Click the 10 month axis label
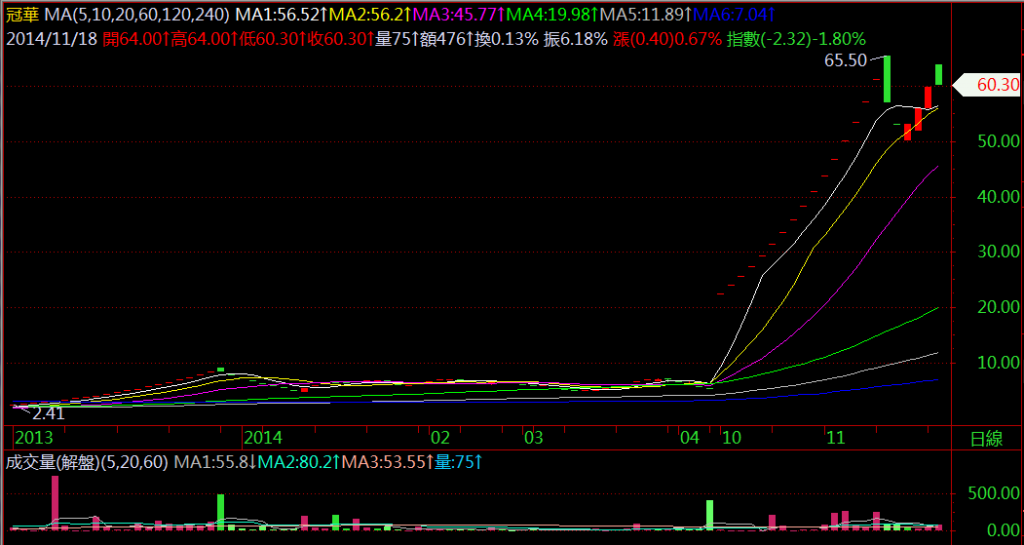This screenshot has height=545, width=1024. click(731, 437)
